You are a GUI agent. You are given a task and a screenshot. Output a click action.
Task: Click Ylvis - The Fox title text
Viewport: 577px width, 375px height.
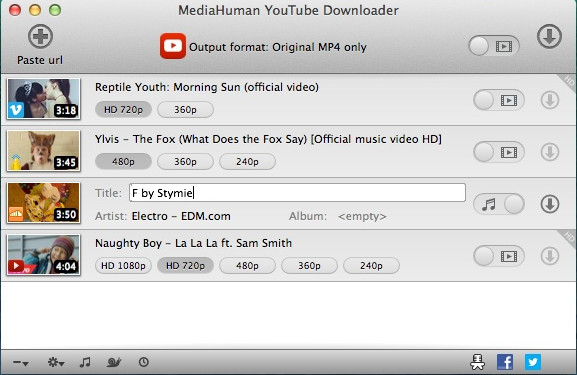pos(268,139)
